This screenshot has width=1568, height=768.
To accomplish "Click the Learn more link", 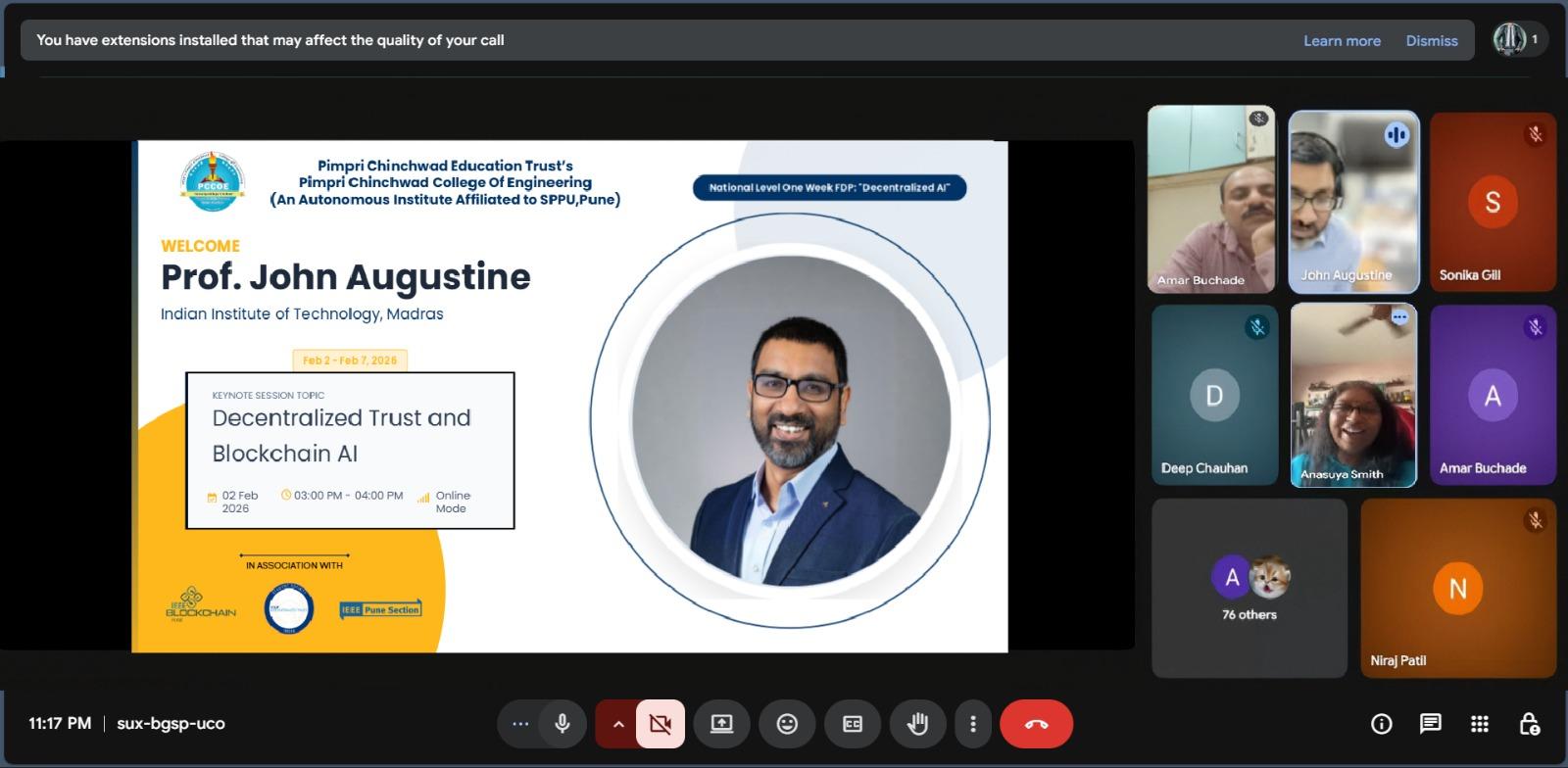I will [1341, 41].
